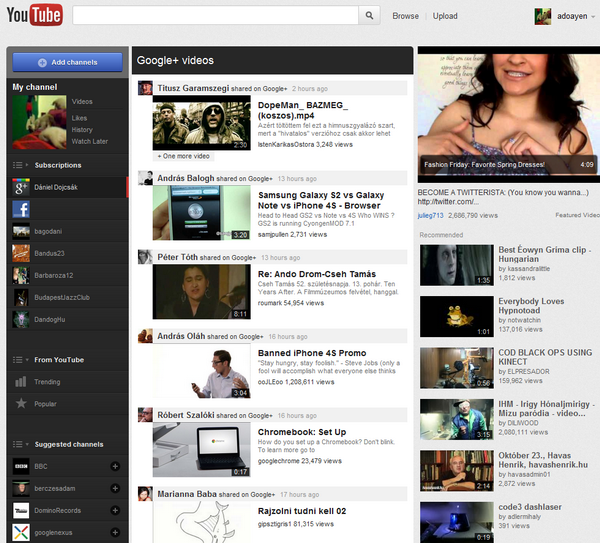Click Péter Tóth profile picture
The height and width of the screenshot is (543, 600).
pos(145,257)
